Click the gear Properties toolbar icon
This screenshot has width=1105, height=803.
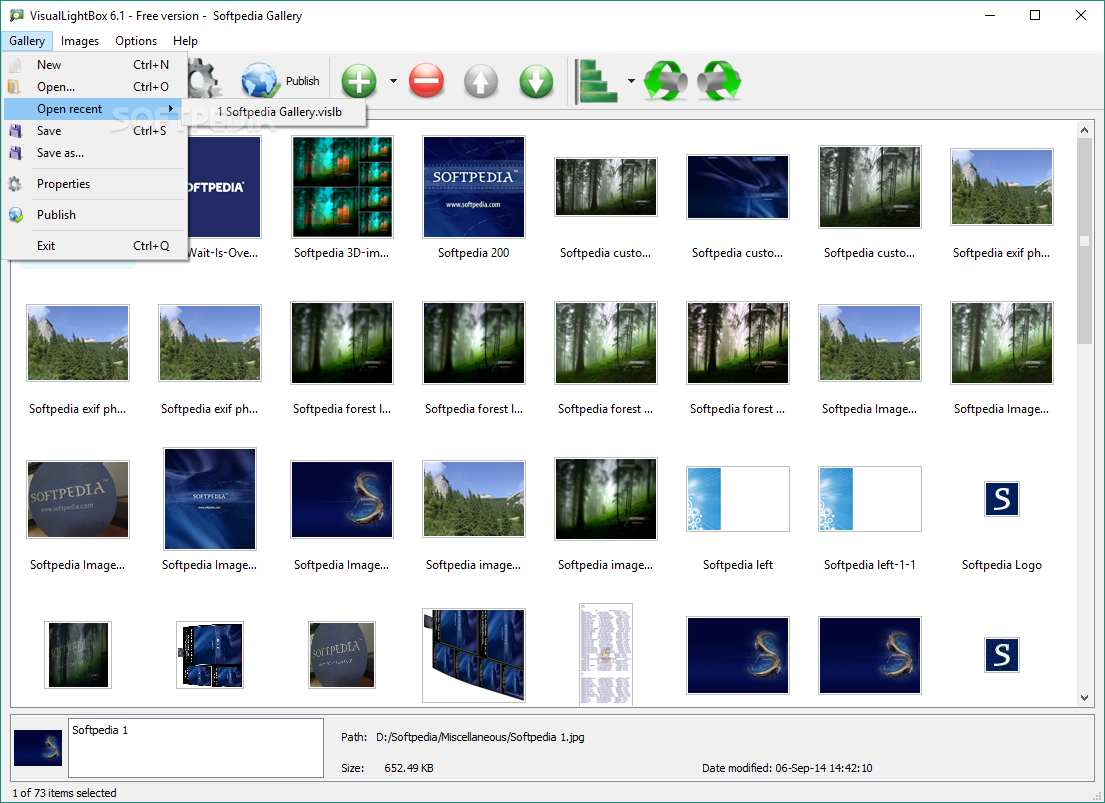pyautogui.click(x=204, y=79)
